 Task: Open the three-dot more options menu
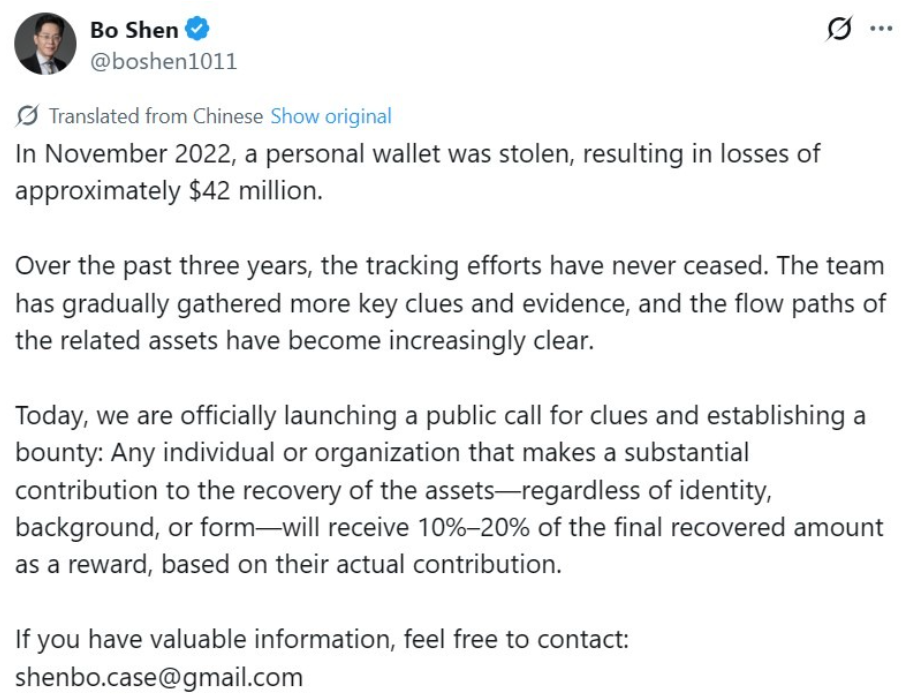point(881,30)
